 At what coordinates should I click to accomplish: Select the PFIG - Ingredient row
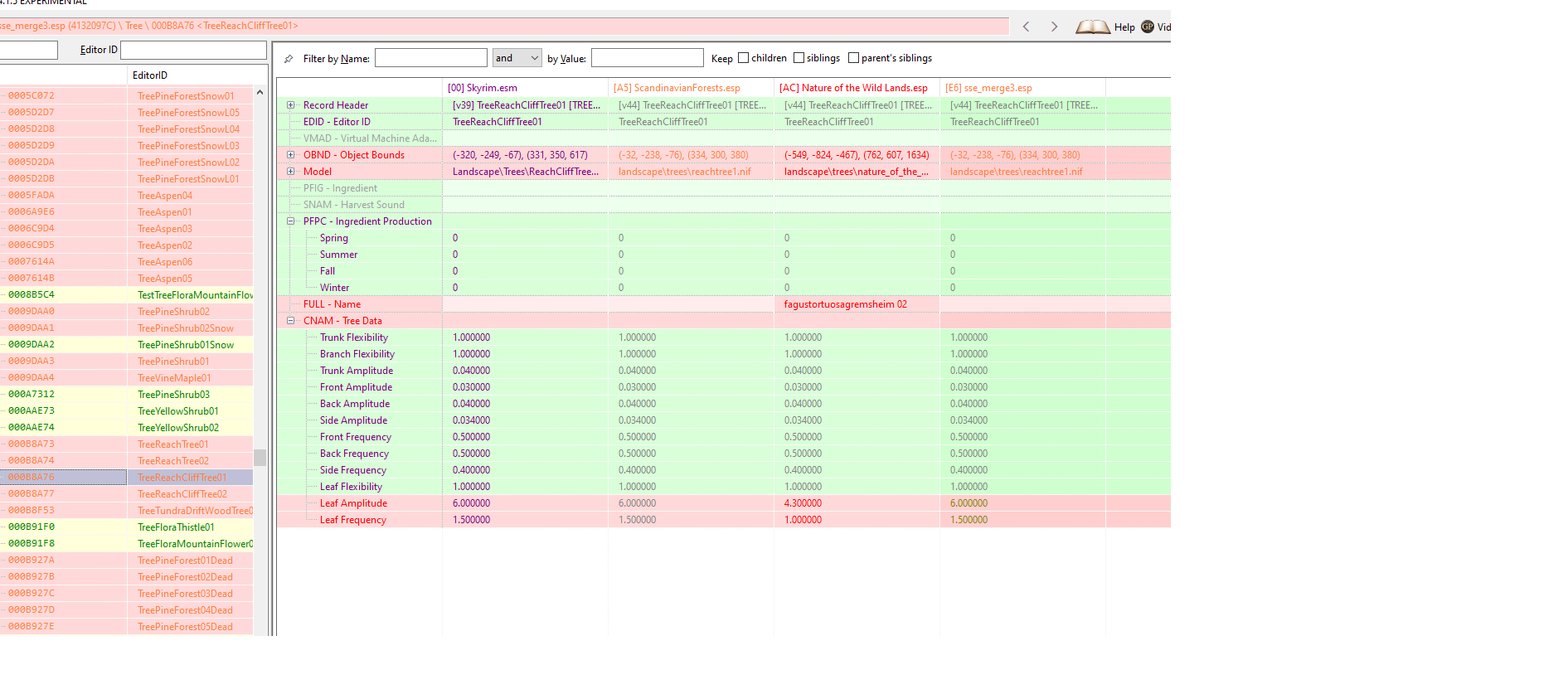pos(340,188)
